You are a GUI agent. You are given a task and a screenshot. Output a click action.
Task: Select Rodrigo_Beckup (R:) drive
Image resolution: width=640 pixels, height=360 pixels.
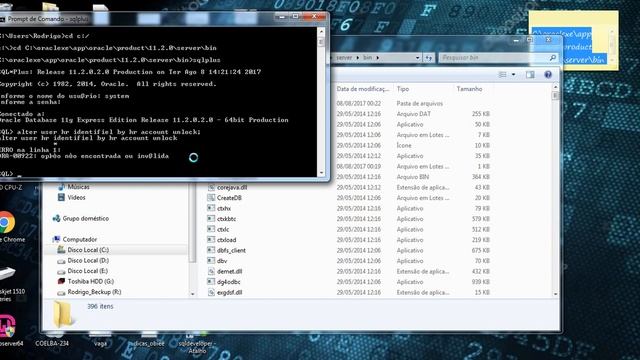pos(94,292)
